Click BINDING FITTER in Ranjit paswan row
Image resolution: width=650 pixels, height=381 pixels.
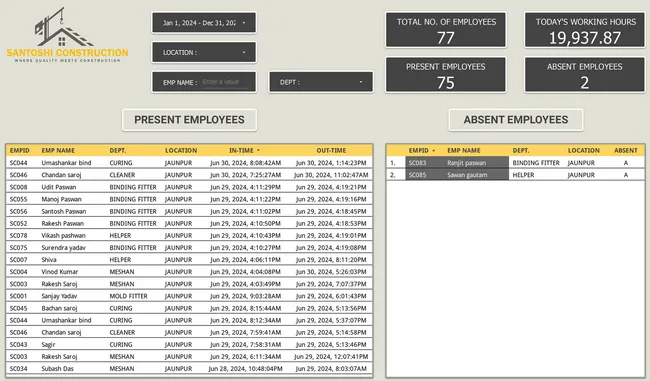pos(536,163)
